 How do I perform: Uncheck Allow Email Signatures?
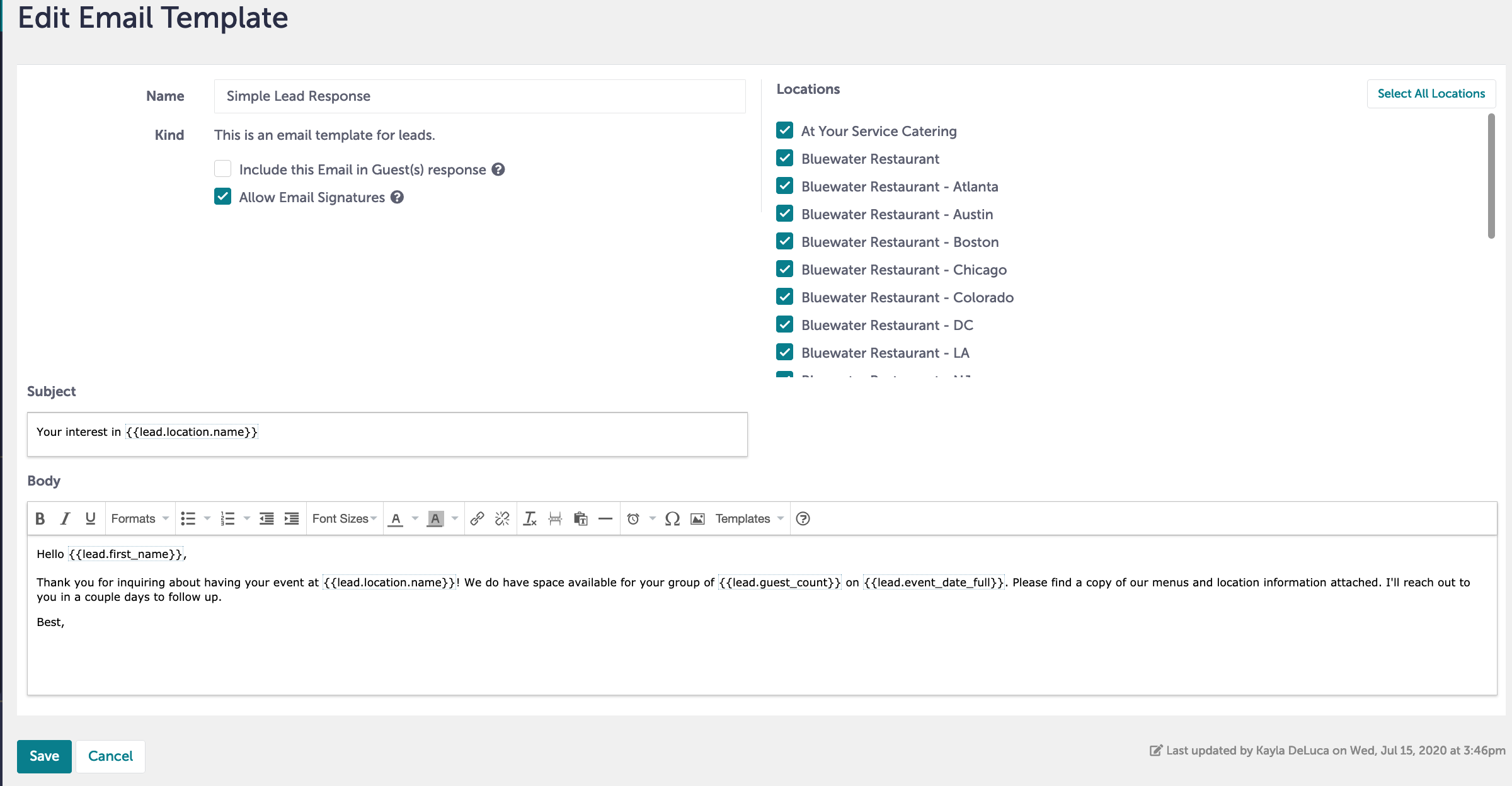click(x=222, y=196)
